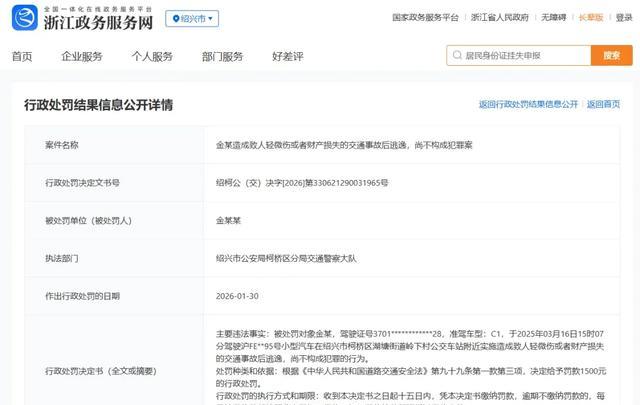This screenshot has width=640, height=405.
Task: Click the search magnifier icon
Action: click(x=457, y=55)
